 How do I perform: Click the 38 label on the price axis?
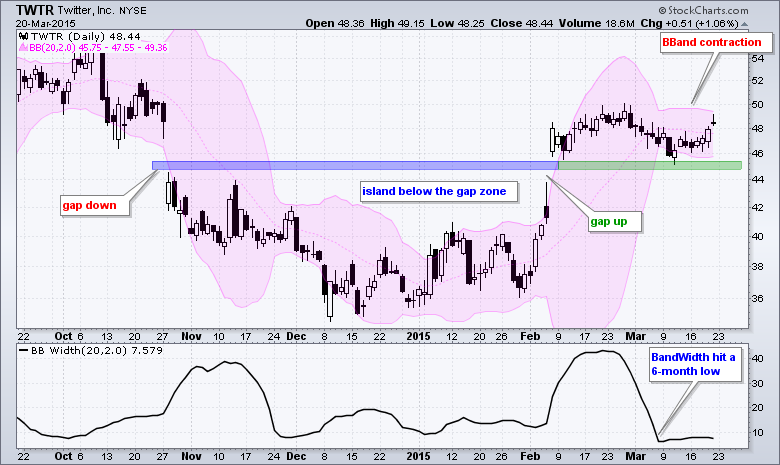point(758,267)
